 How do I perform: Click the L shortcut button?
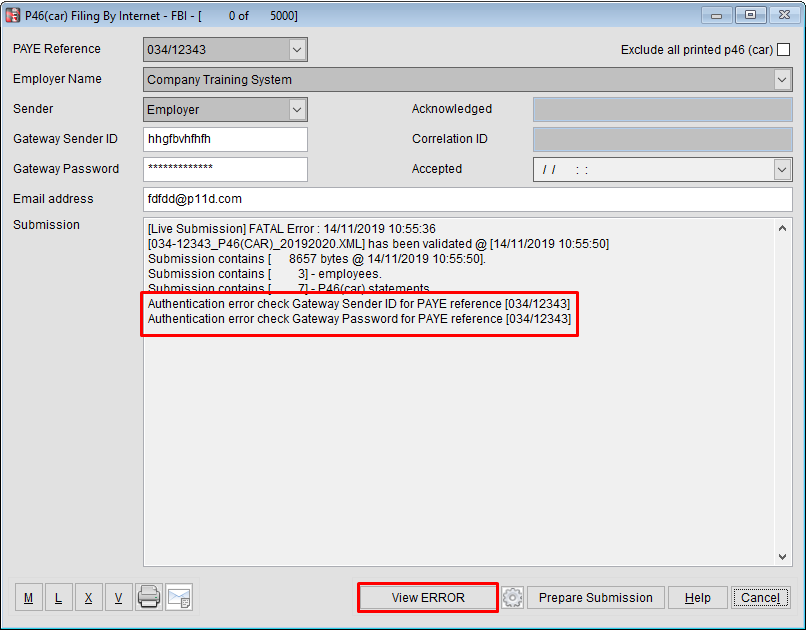click(x=58, y=597)
